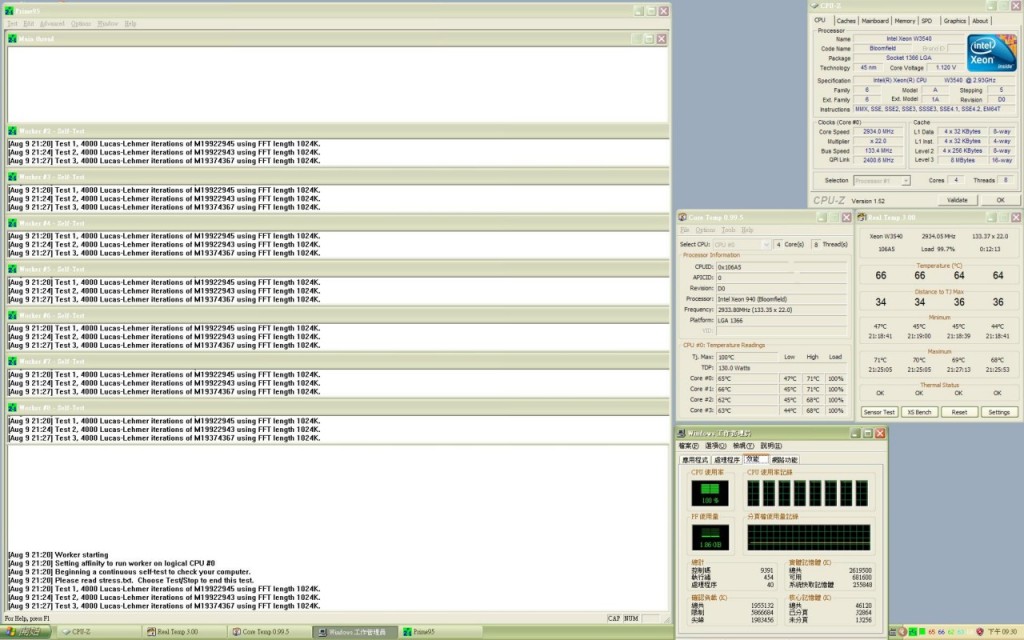The width and height of the screenshot is (1024, 640).
Task: Click the Sensor Test button in Real Temp
Action: click(878, 412)
